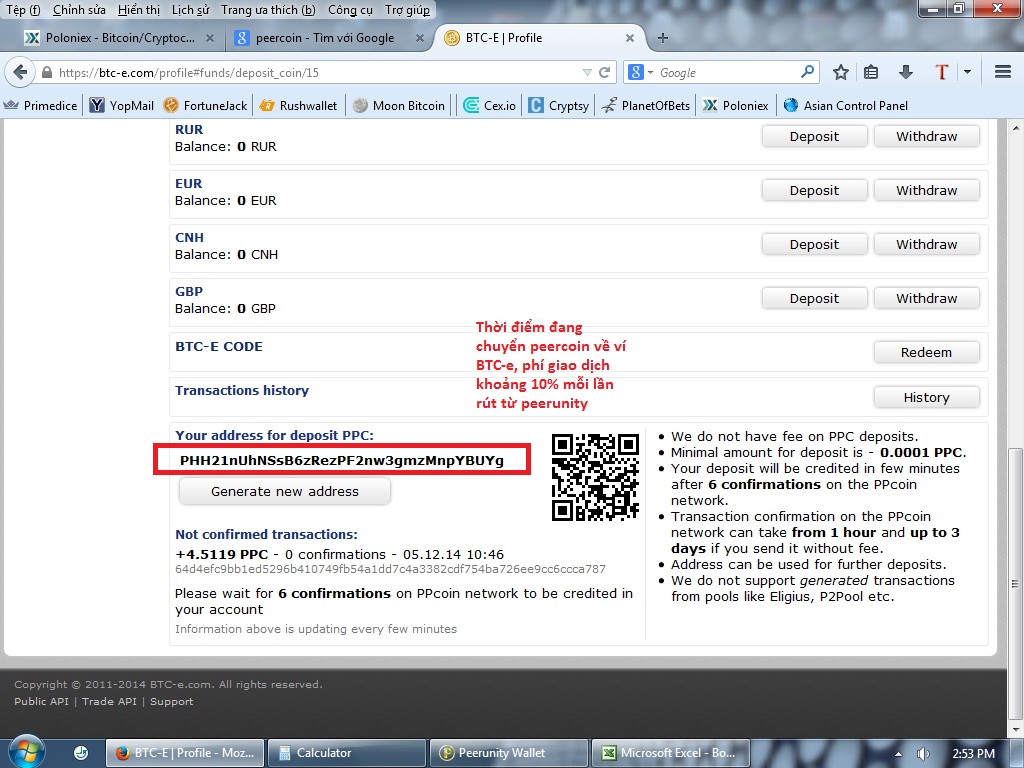
Task: Open a new tab with the plus icon
Action: pos(663,38)
